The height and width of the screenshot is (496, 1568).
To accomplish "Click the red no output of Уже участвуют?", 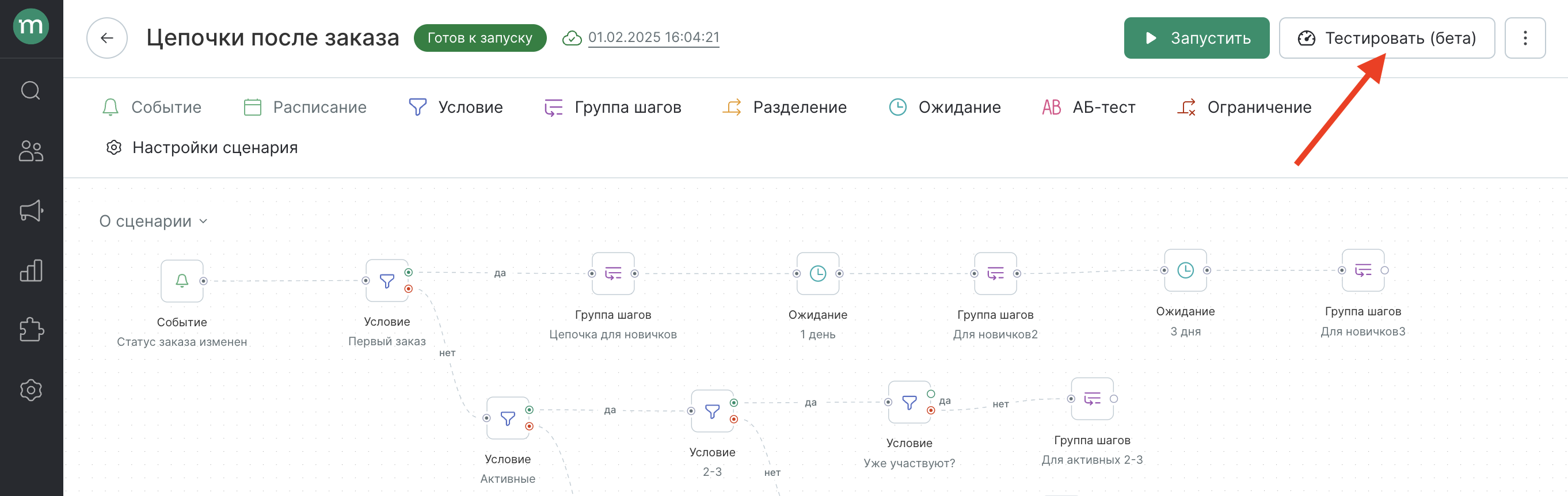I will tap(931, 411).
